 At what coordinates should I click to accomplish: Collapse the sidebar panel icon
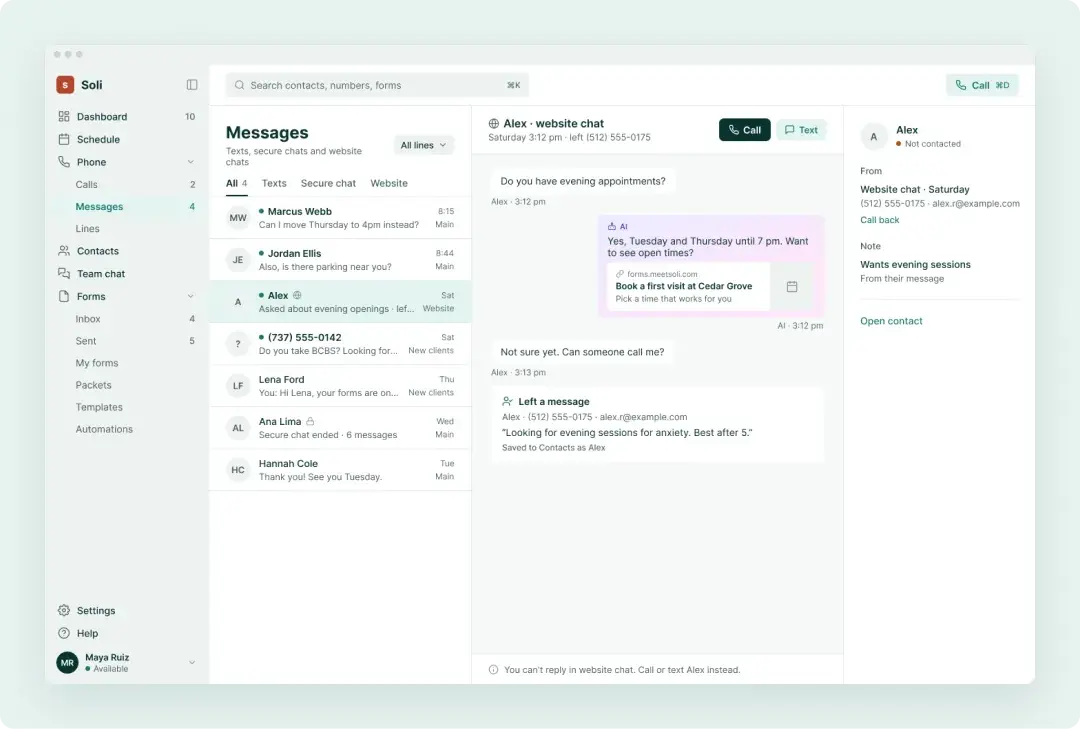point(192,85)
